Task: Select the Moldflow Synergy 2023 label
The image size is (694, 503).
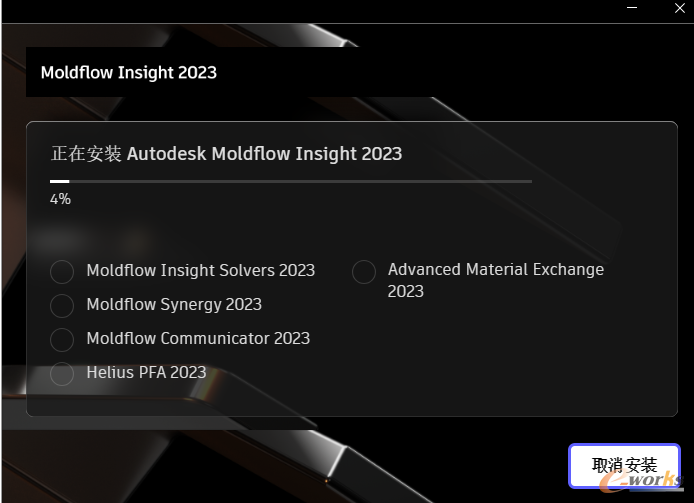Action: [174, 304]
